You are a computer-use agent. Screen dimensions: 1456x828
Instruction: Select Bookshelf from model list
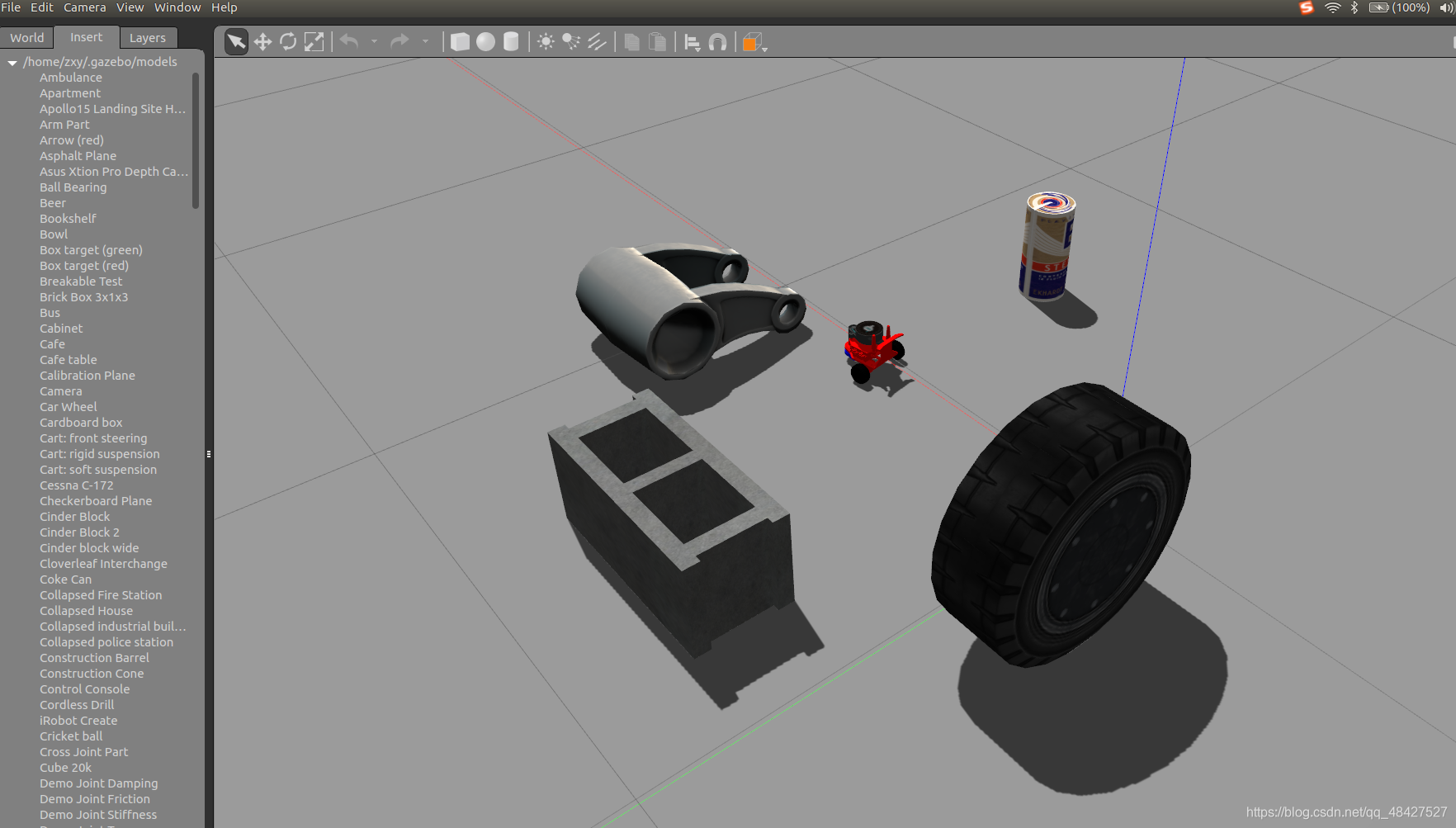pyautogui.click(x=69, y=219)
